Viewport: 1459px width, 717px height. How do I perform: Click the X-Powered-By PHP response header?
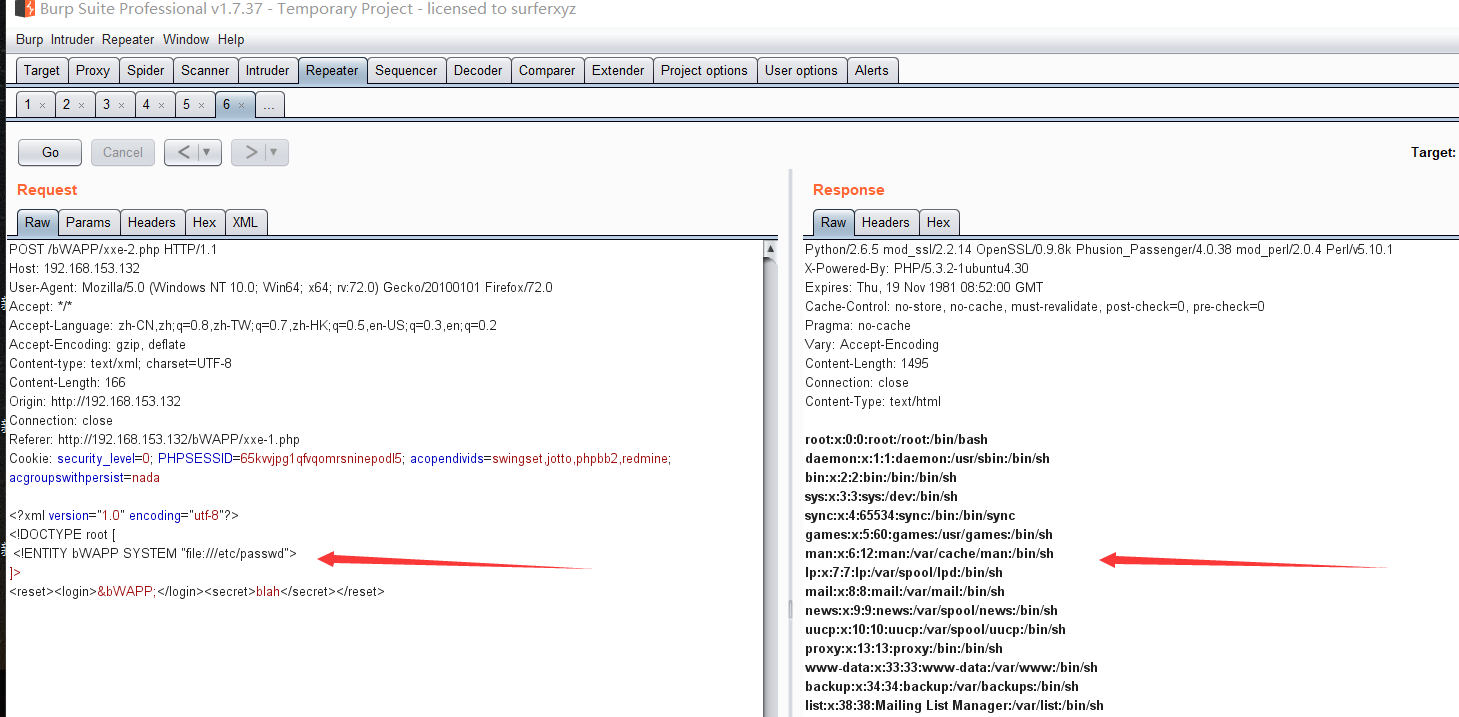click(917, 268)
